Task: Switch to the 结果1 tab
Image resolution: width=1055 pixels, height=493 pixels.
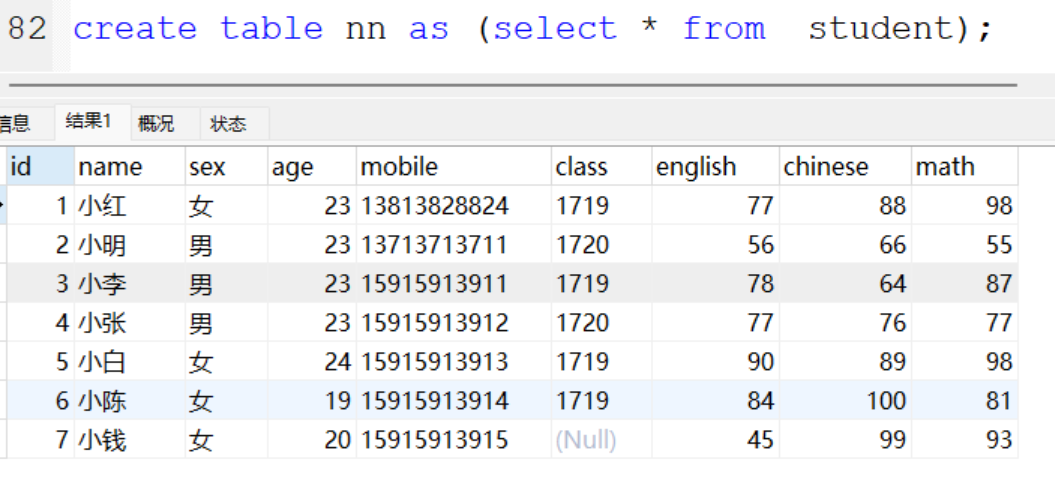Action: pos(87,123)
